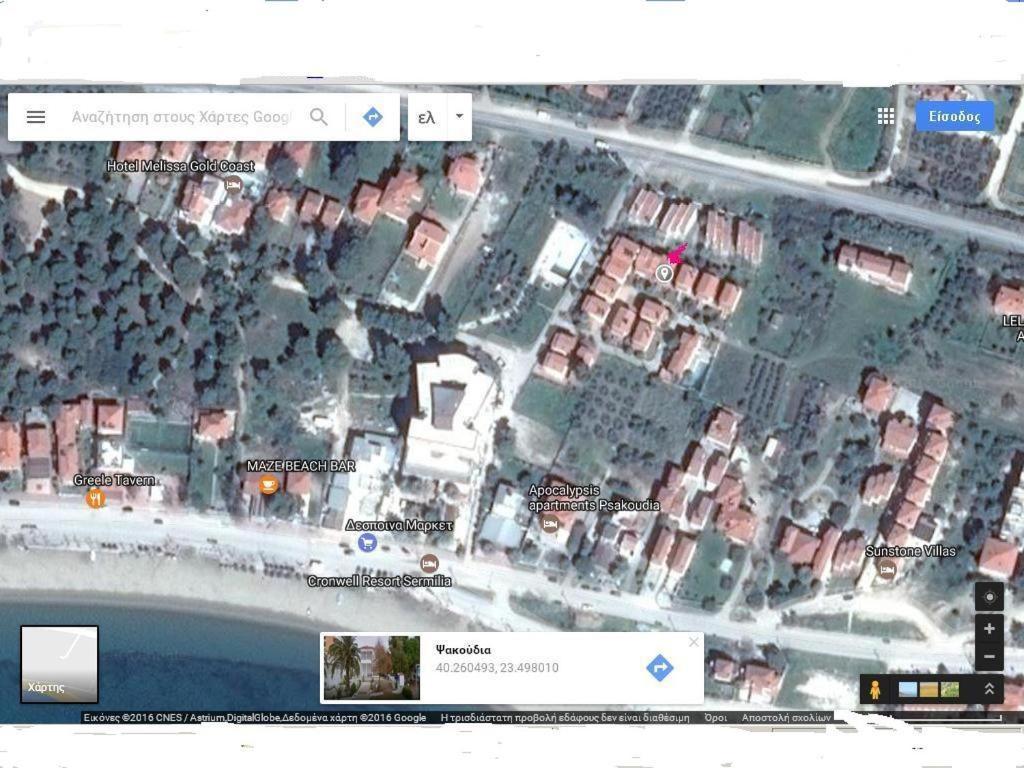Click the Apocalypsis apartments Psakoudia label
The width and height of the screenshot is (1024, 768).
(x=594, y=498)
